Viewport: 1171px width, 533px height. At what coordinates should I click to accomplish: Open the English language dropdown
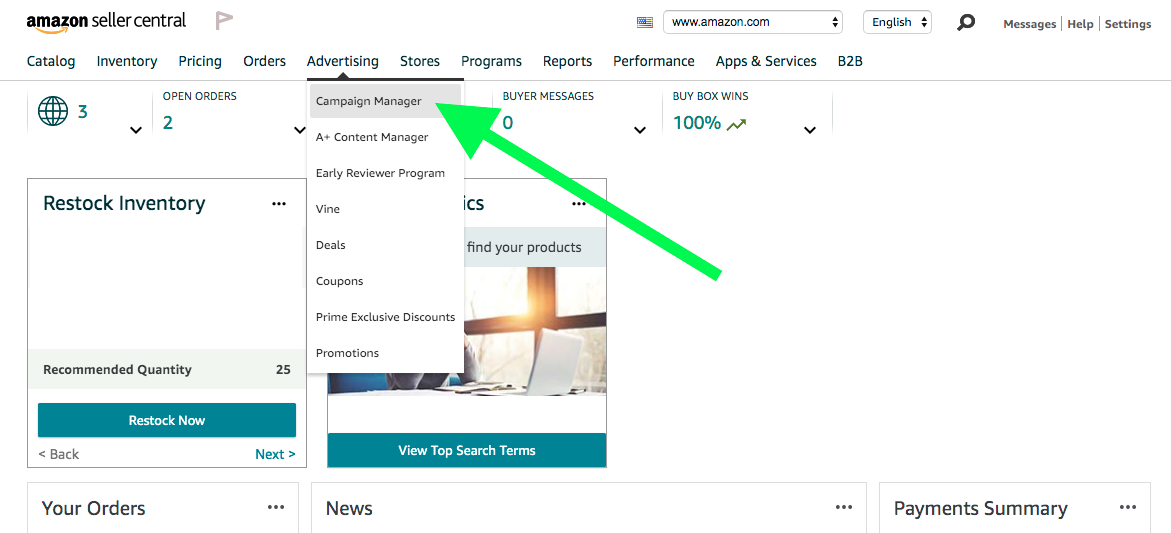tap(897, 22)
